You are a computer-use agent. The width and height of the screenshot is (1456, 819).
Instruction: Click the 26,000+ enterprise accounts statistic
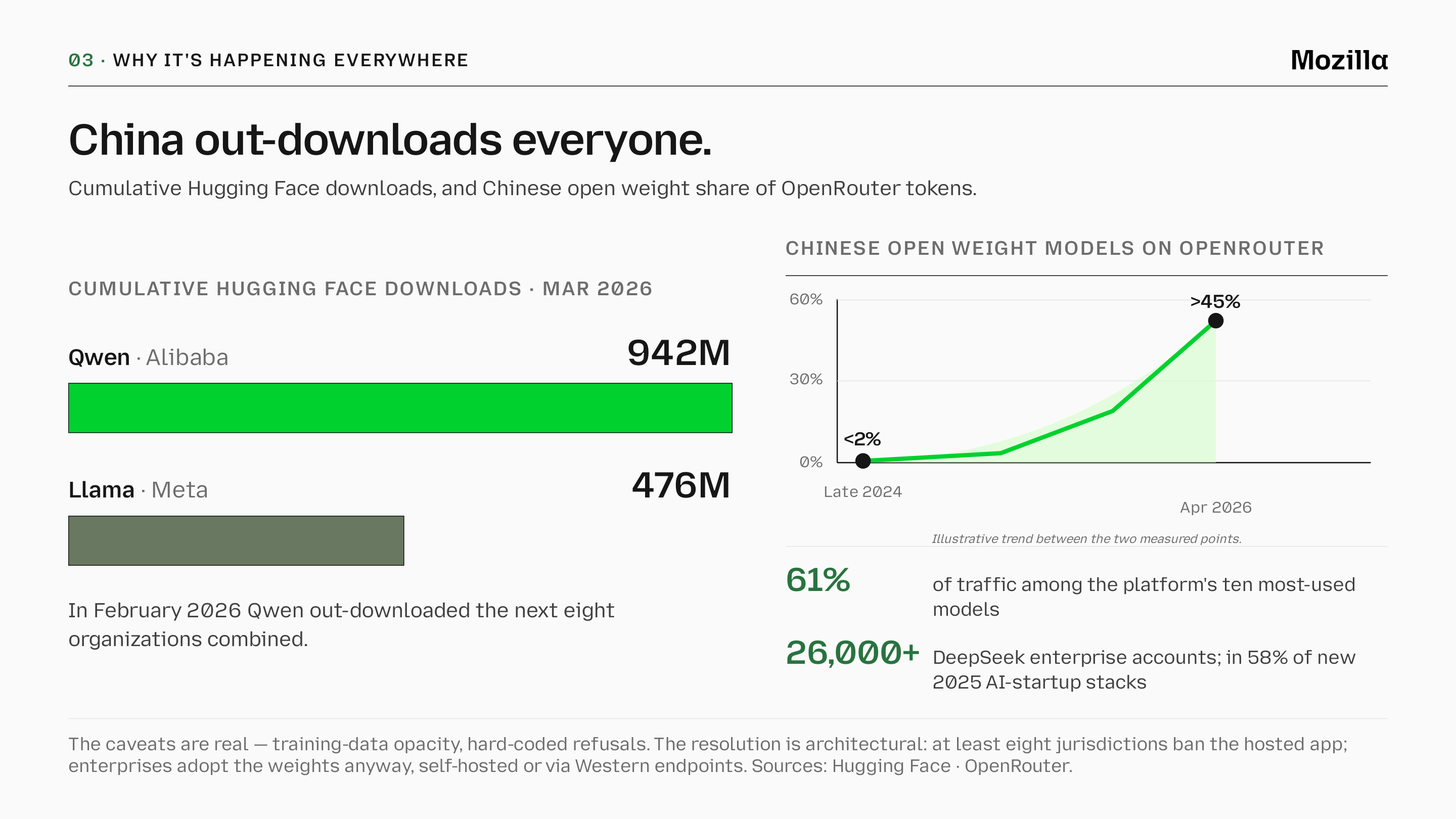point(852,653)
